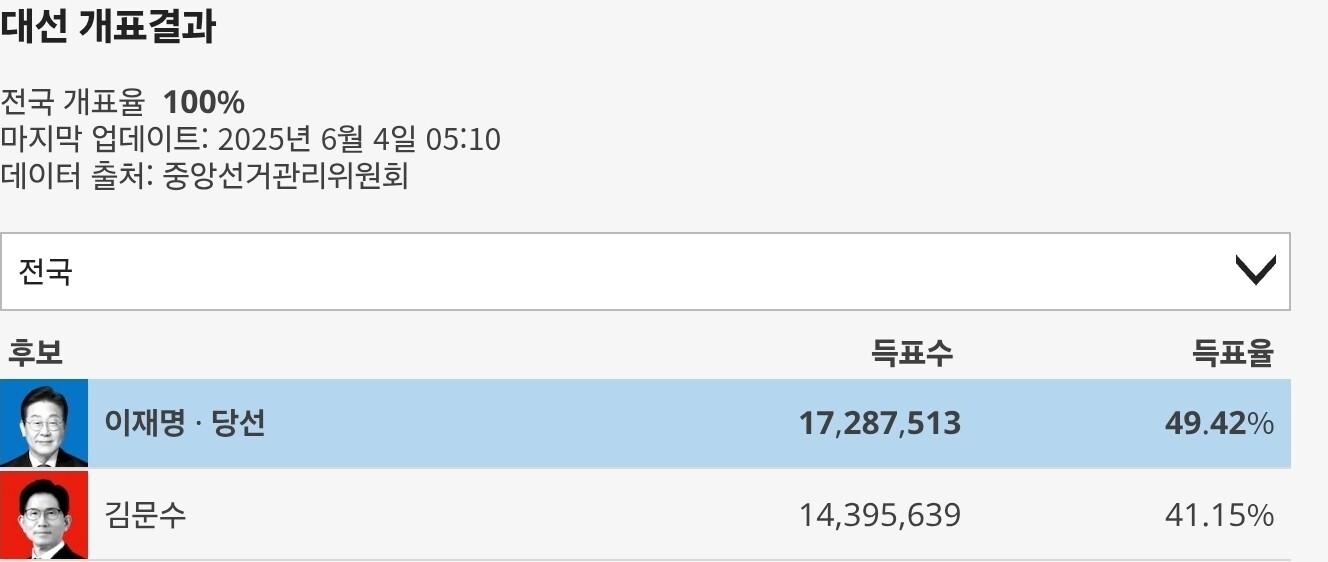Click the 김문수 candidate name

point(145,515)
